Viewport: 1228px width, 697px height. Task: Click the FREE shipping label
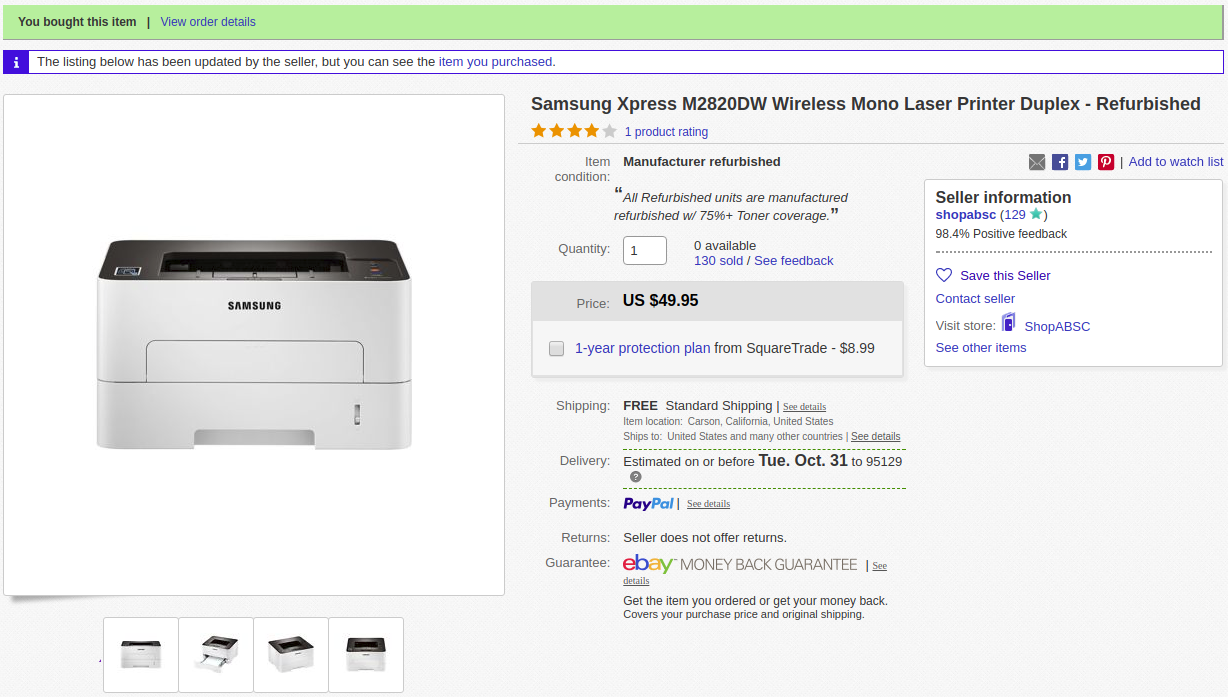coord(640,406)
